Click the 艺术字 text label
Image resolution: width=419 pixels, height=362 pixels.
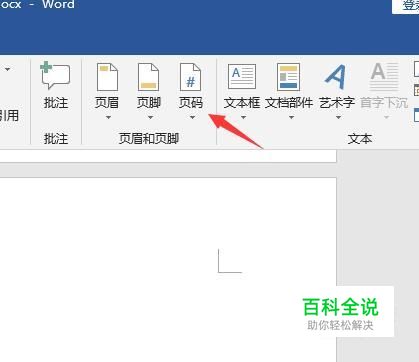click(337, 103)
